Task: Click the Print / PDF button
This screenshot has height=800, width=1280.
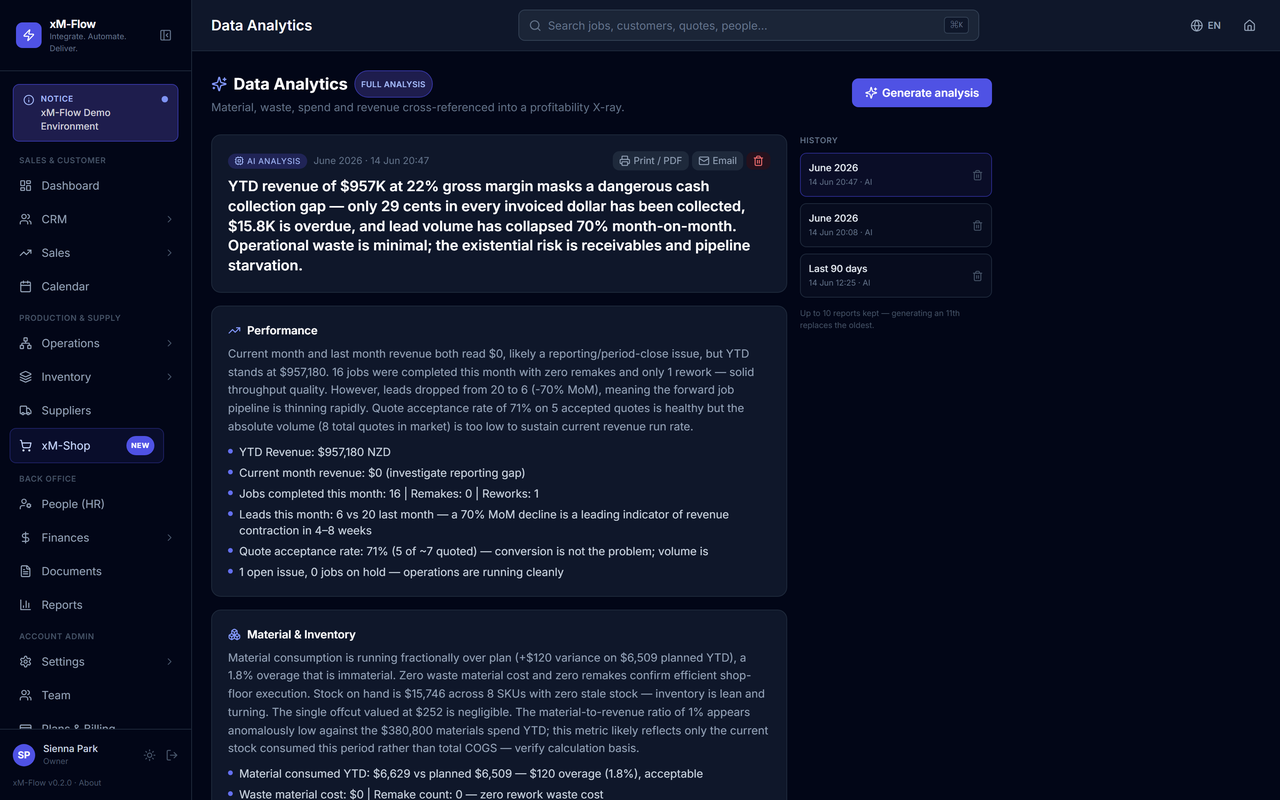Action: [x=651, y=161]
